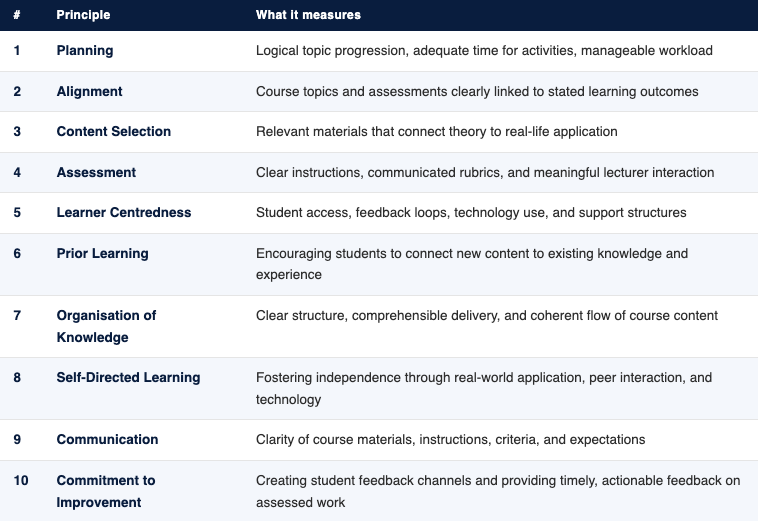Click the "What it measures" column header
This screenshot has height=521, width=758.
click(x=308, y=15)
